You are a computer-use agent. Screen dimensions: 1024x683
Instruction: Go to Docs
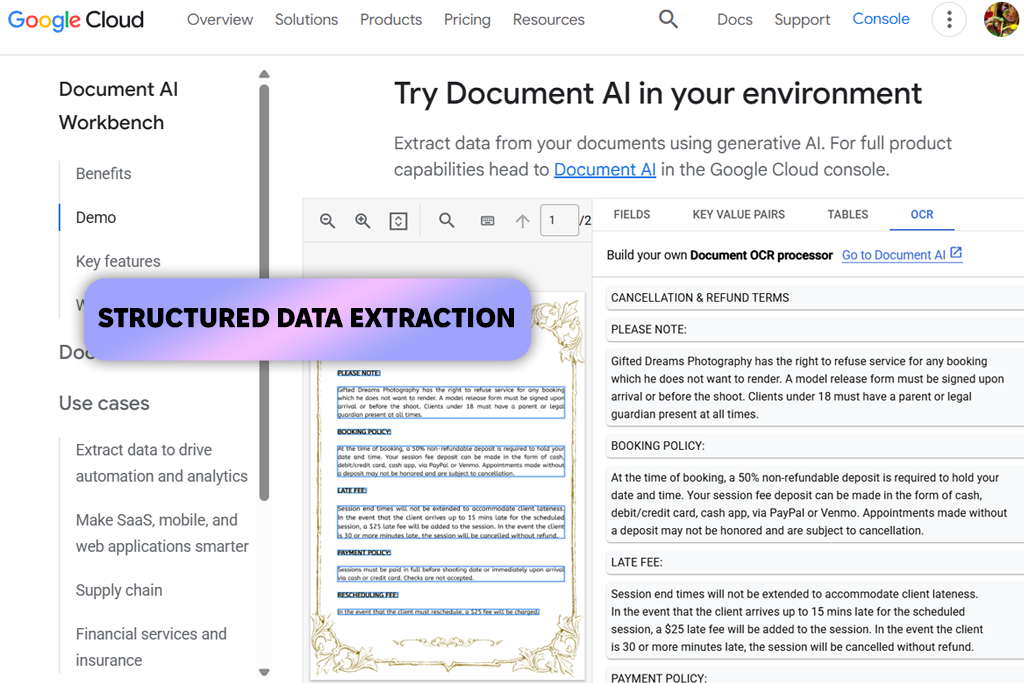735,20
